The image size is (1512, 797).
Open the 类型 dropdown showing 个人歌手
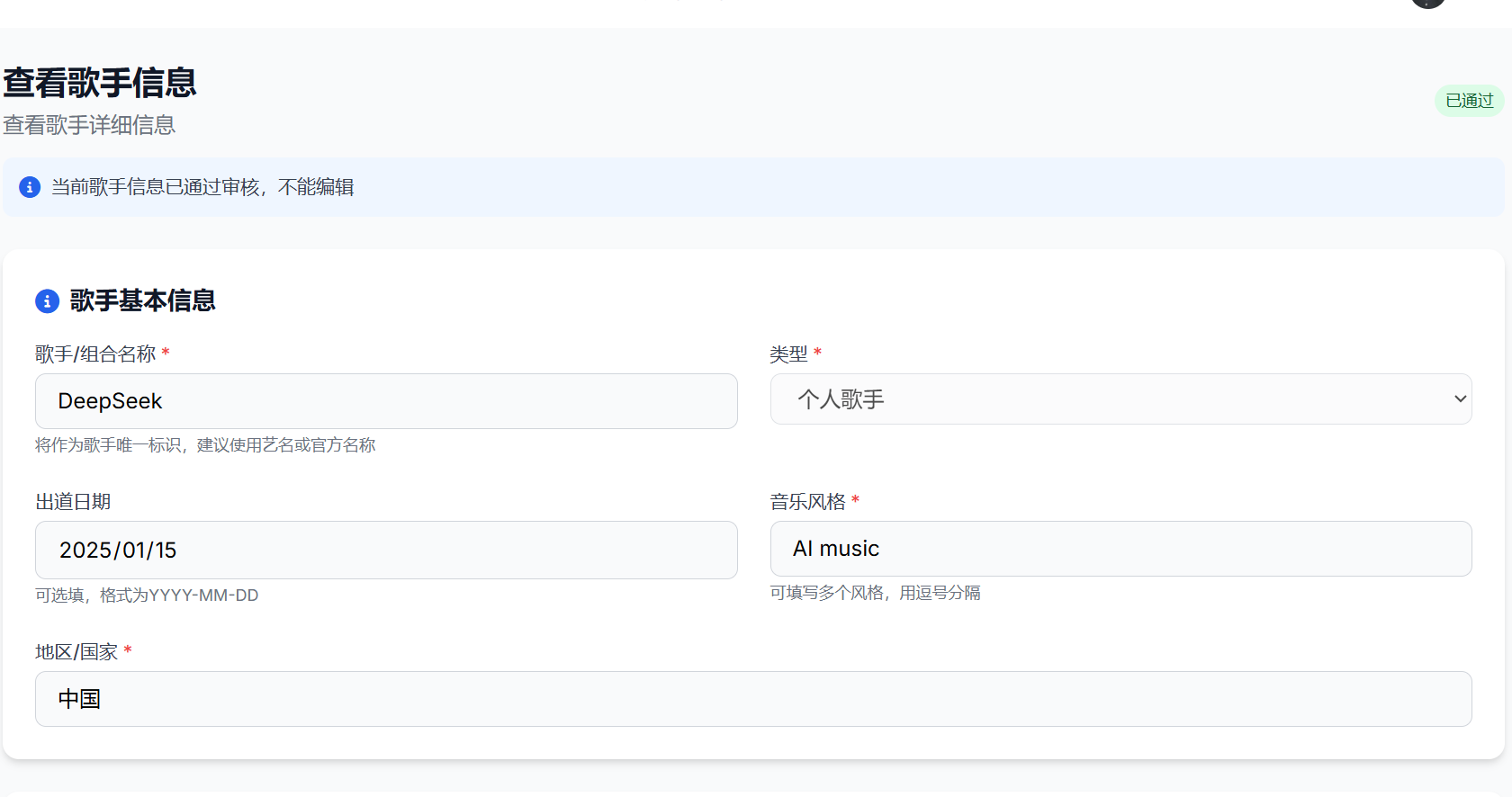[1120, 399]
